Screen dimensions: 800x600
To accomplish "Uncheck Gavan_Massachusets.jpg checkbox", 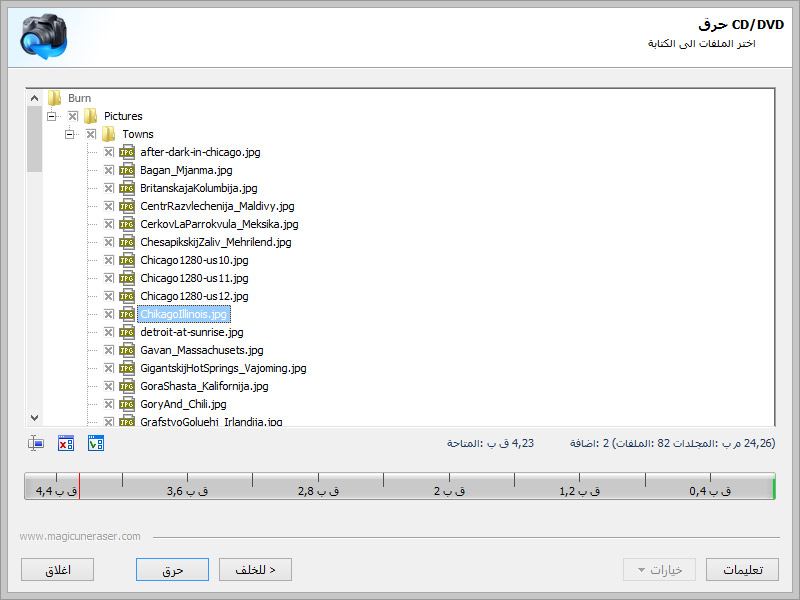I will point(109,351).
